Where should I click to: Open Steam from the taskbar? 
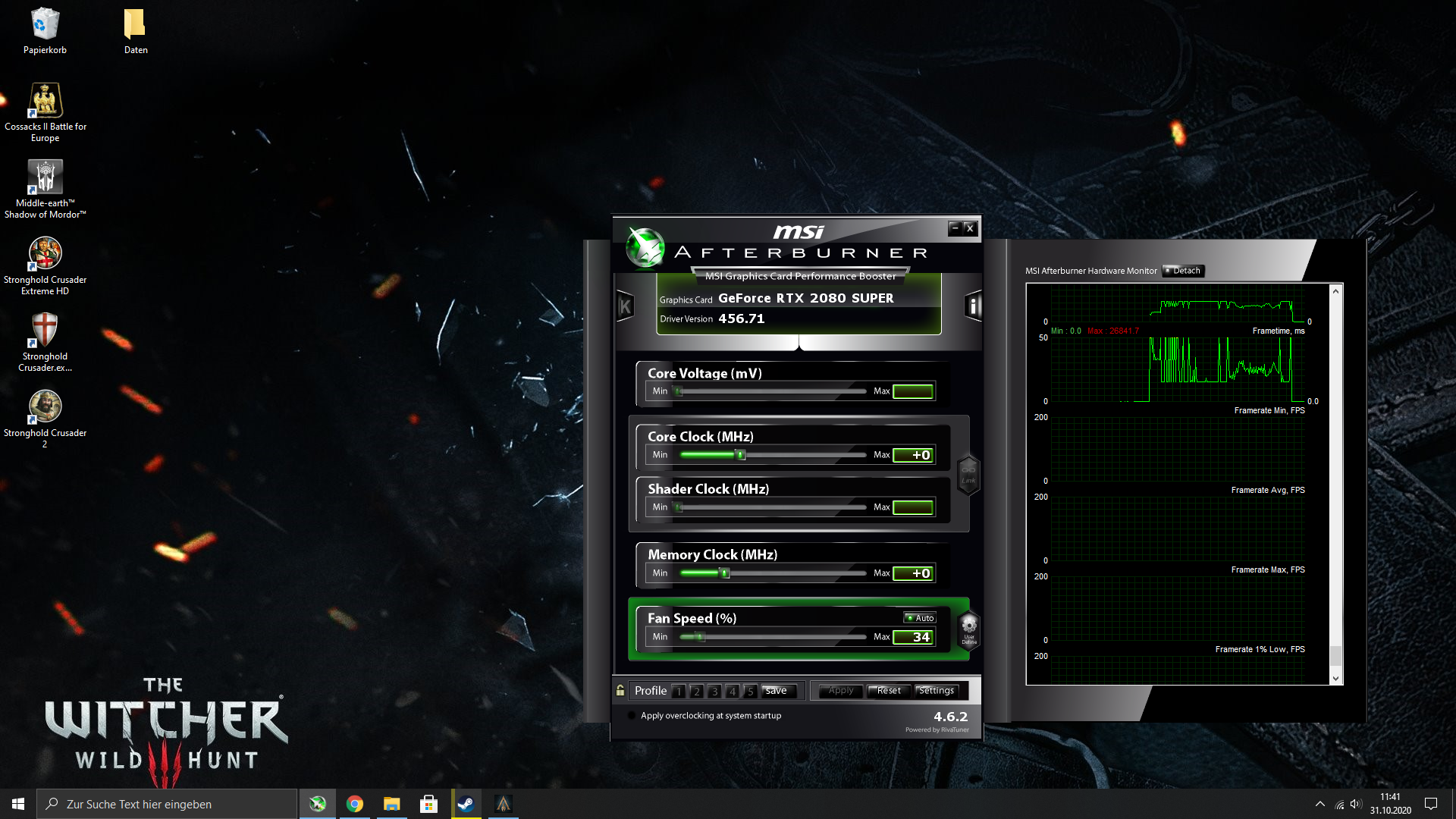(466, 804)
